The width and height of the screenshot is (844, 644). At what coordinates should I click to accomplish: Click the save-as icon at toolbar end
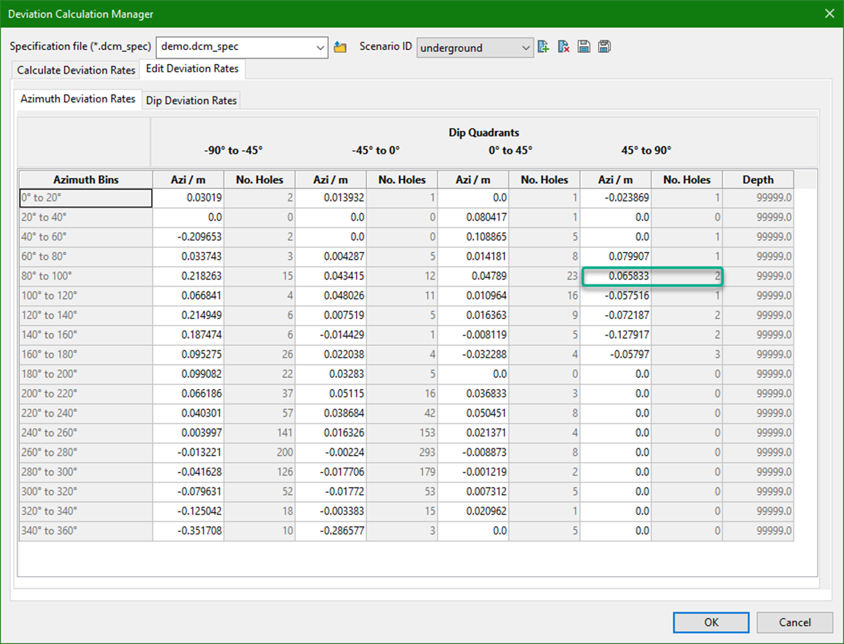604,47
